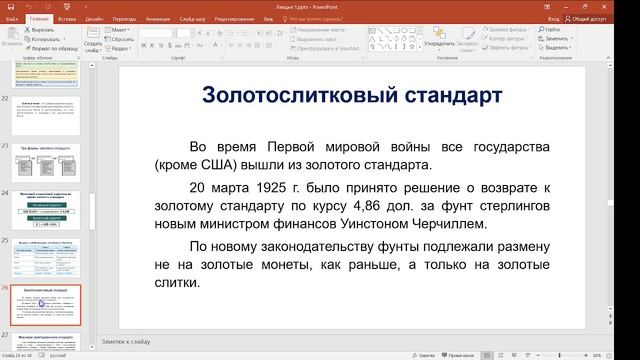Click Increase Font Size icon

[200, 33]
